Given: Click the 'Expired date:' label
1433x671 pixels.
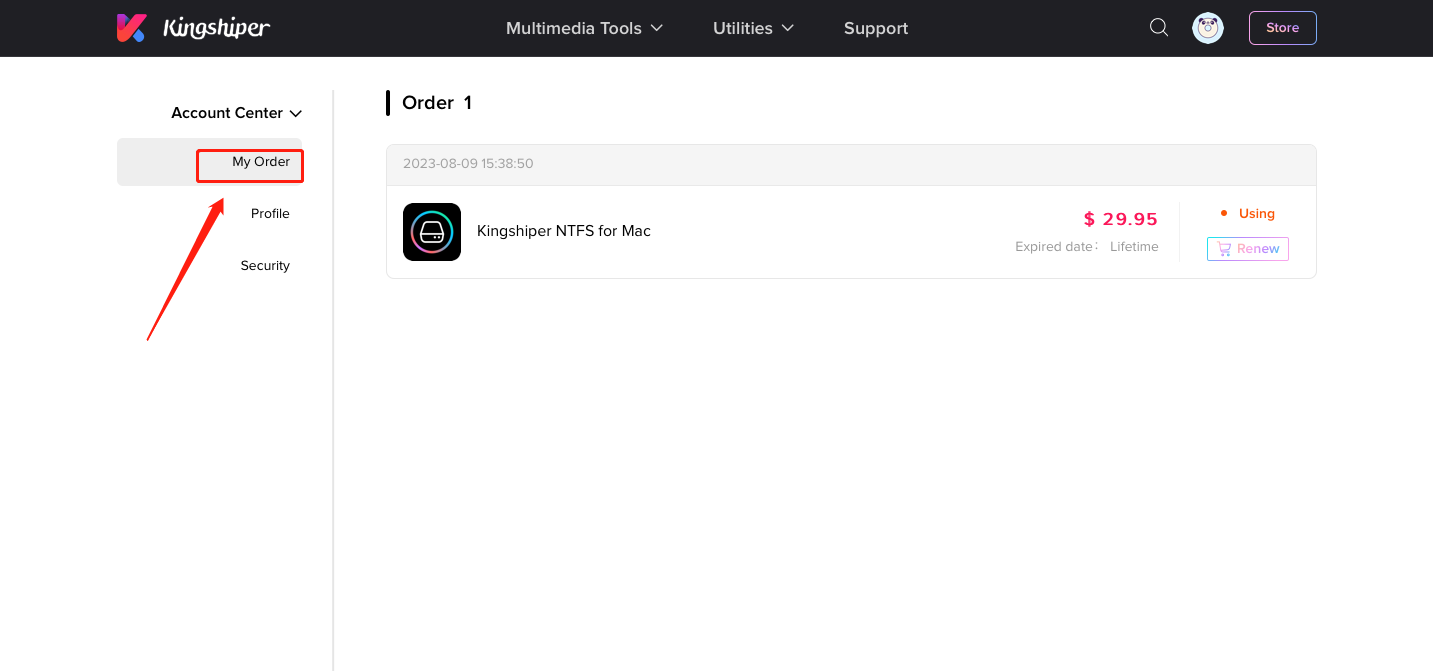Looking at the screenshot, I should pos(1057,247).
